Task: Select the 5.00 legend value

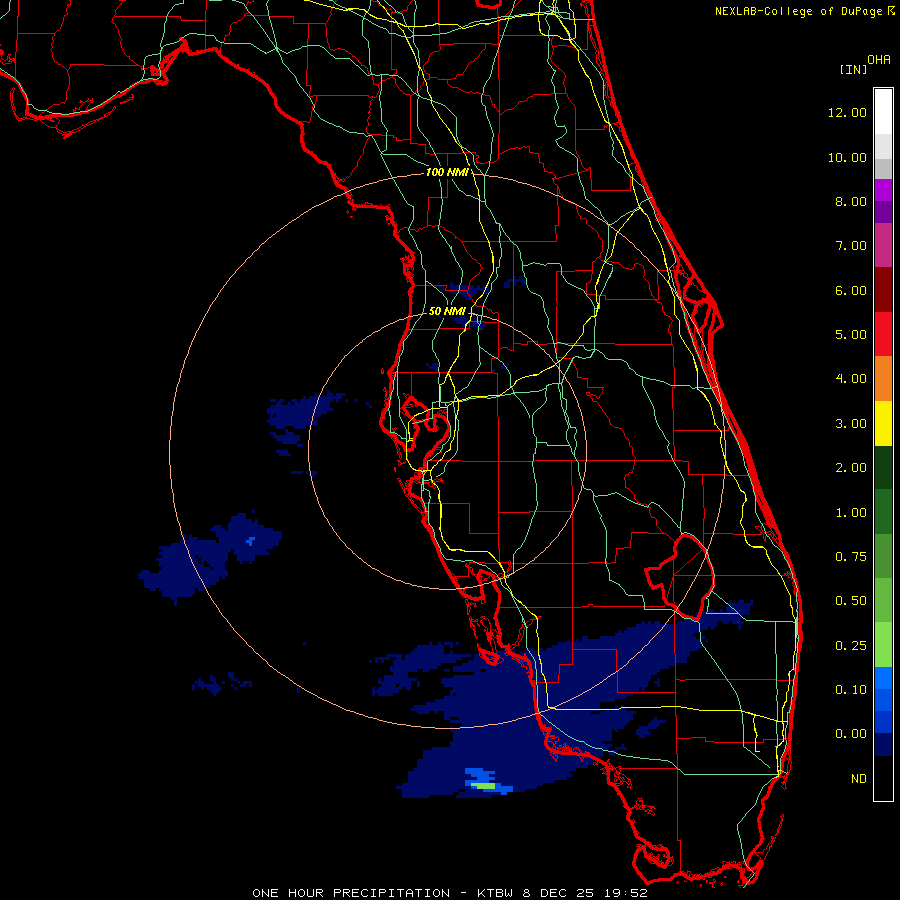Action: coord(851,335)
